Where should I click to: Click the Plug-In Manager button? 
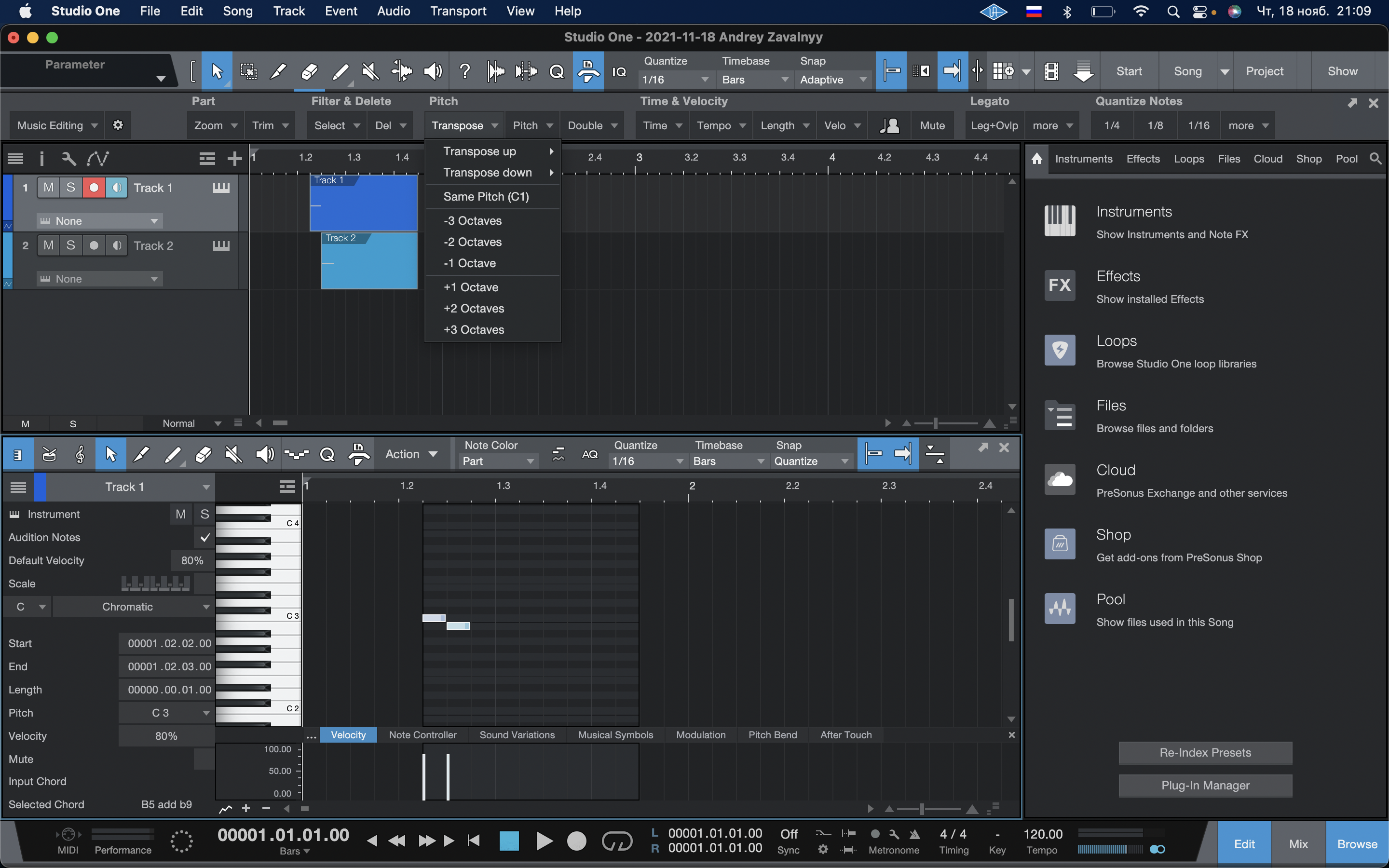(1205, 786)
